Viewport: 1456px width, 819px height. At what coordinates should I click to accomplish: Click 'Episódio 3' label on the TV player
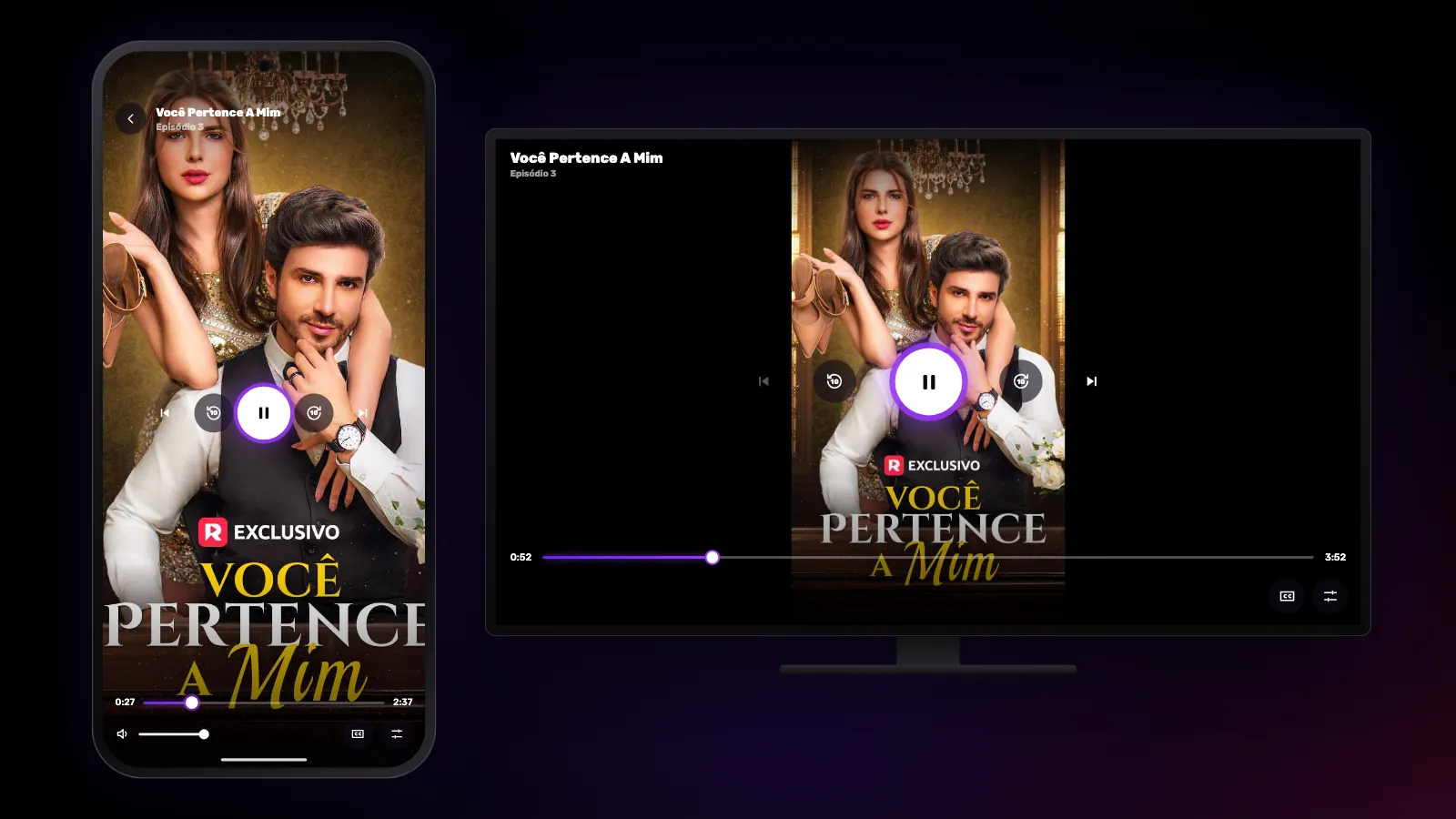click(532, 173)
